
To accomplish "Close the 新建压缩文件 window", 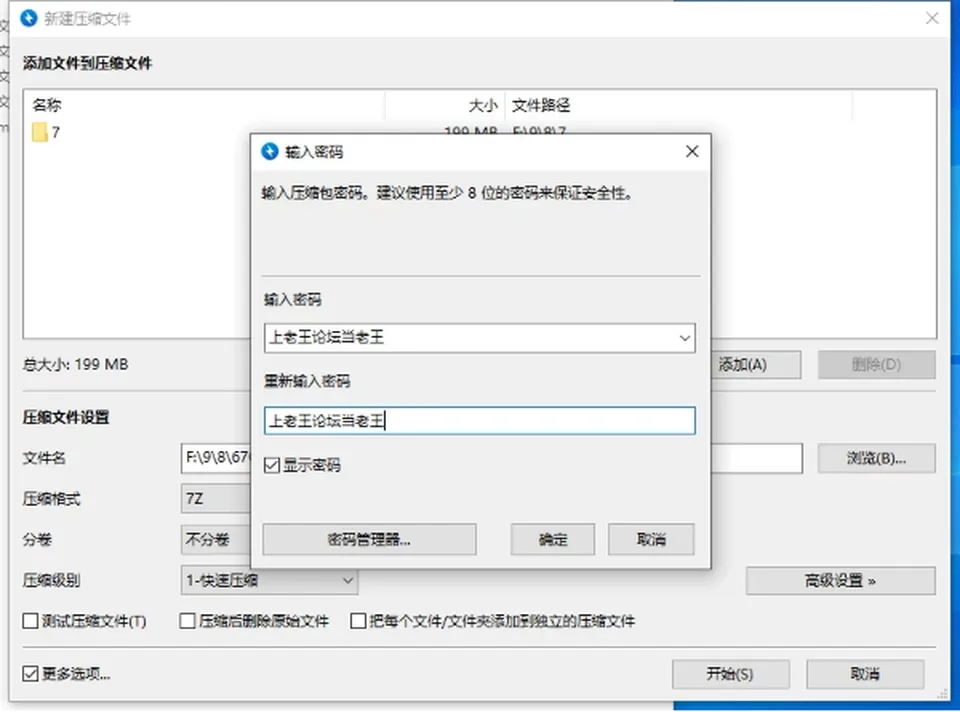I will pos(932,18).
